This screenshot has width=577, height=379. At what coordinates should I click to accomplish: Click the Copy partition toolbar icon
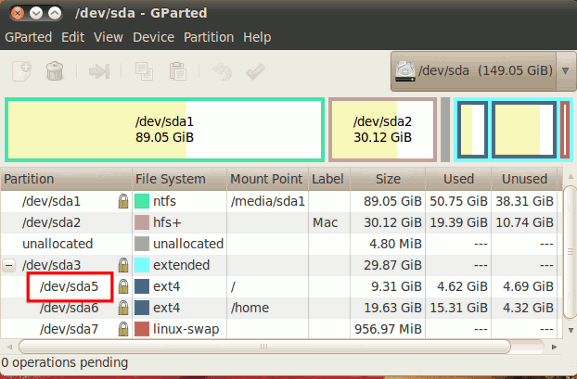coord(144,71)
